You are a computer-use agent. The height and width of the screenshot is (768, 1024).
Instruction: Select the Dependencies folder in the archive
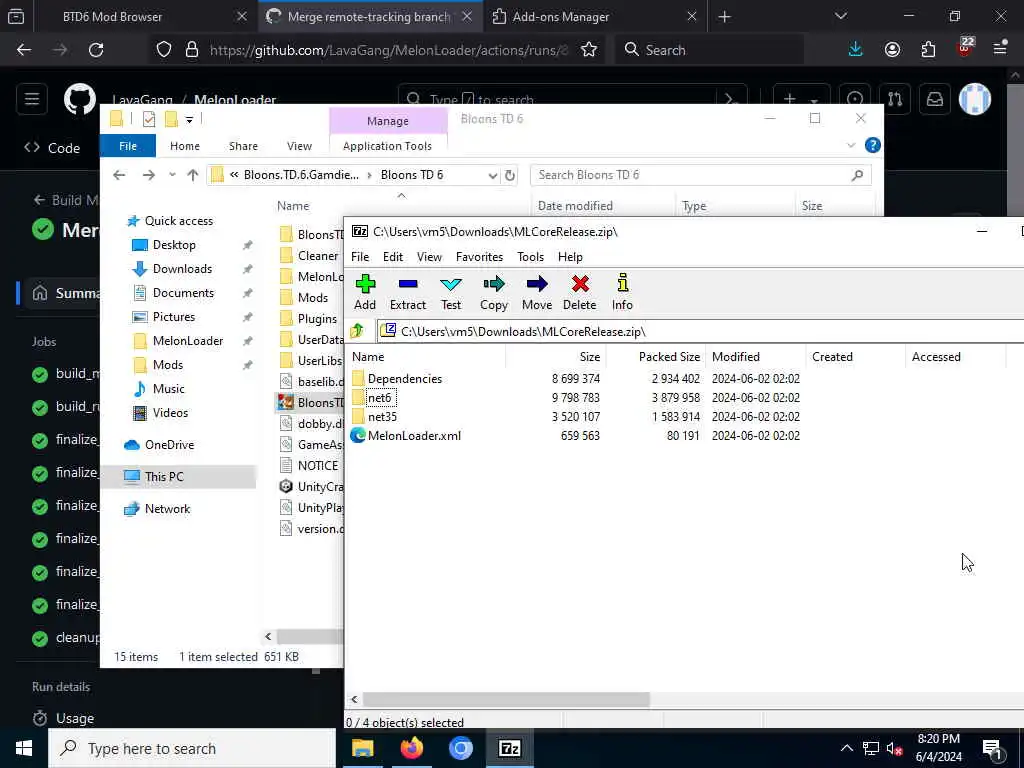click(x=404, y=379)
